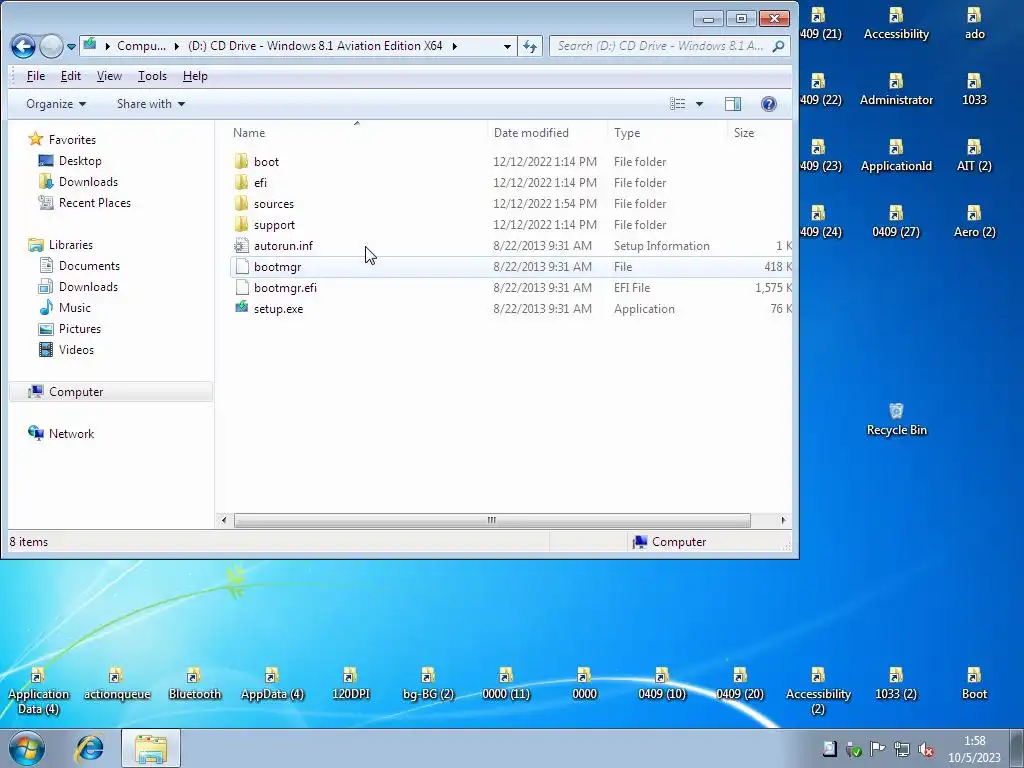Viewport: 1024px width, 768px height.
Task: Open the Music library
Action: [x=74, y=308]
